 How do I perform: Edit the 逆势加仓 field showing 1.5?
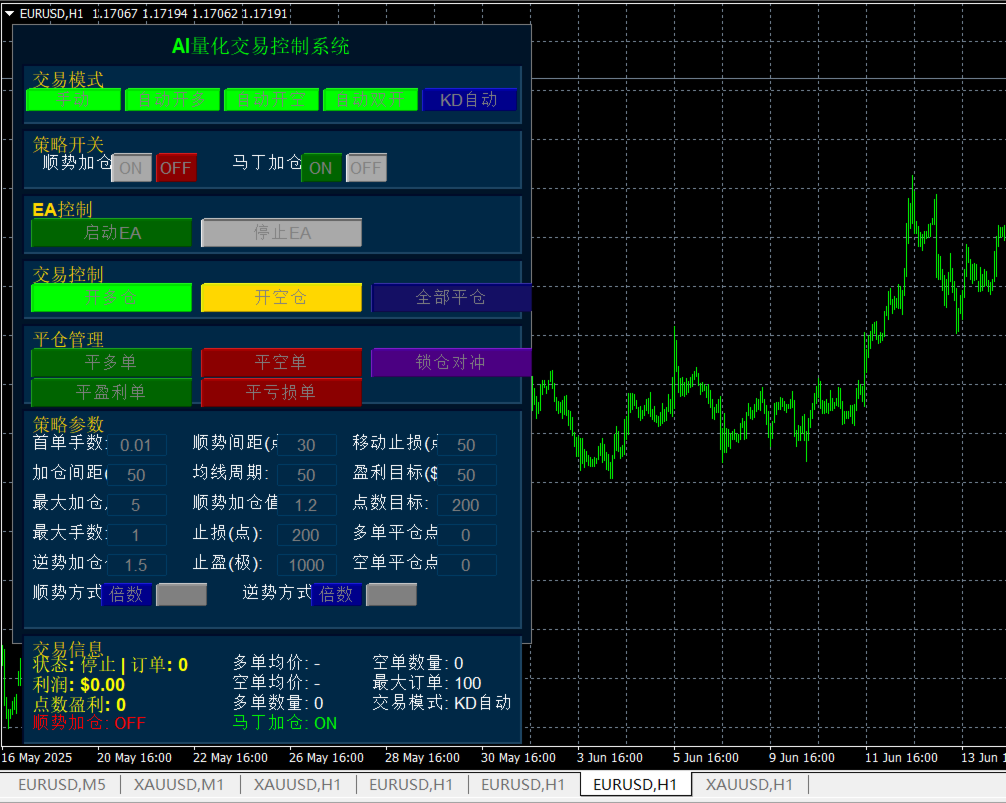136,565
